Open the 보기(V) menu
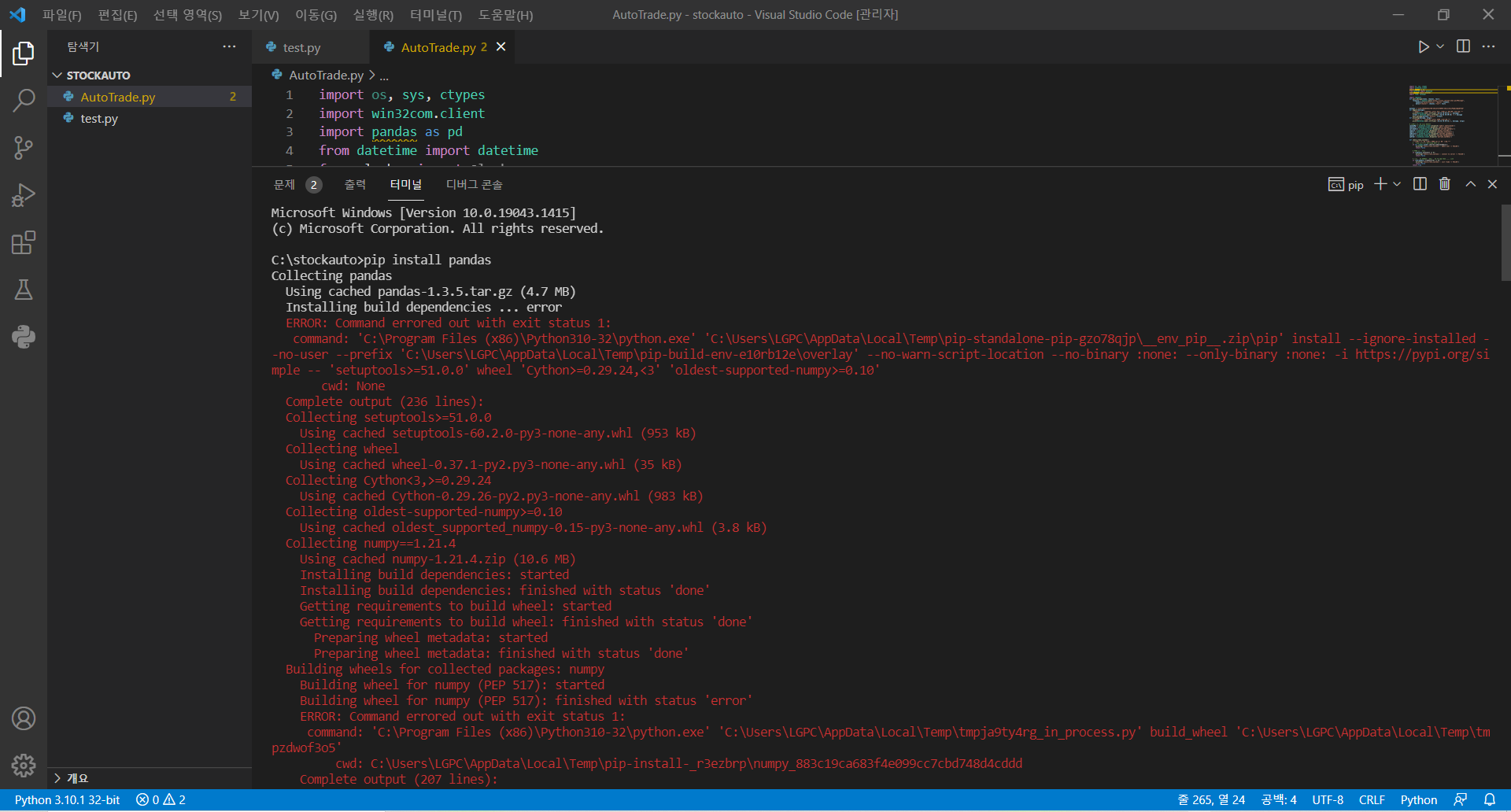This screenshot has height=812, width=1511. click(259, 15)
